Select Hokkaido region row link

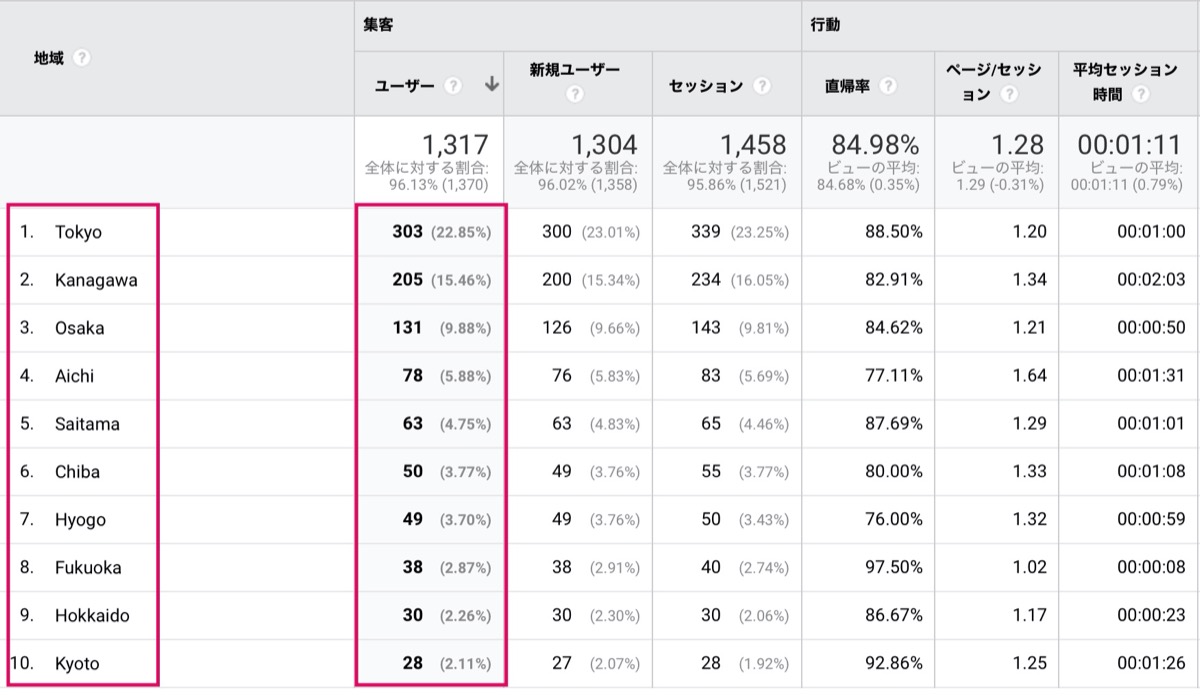point(92,616)
